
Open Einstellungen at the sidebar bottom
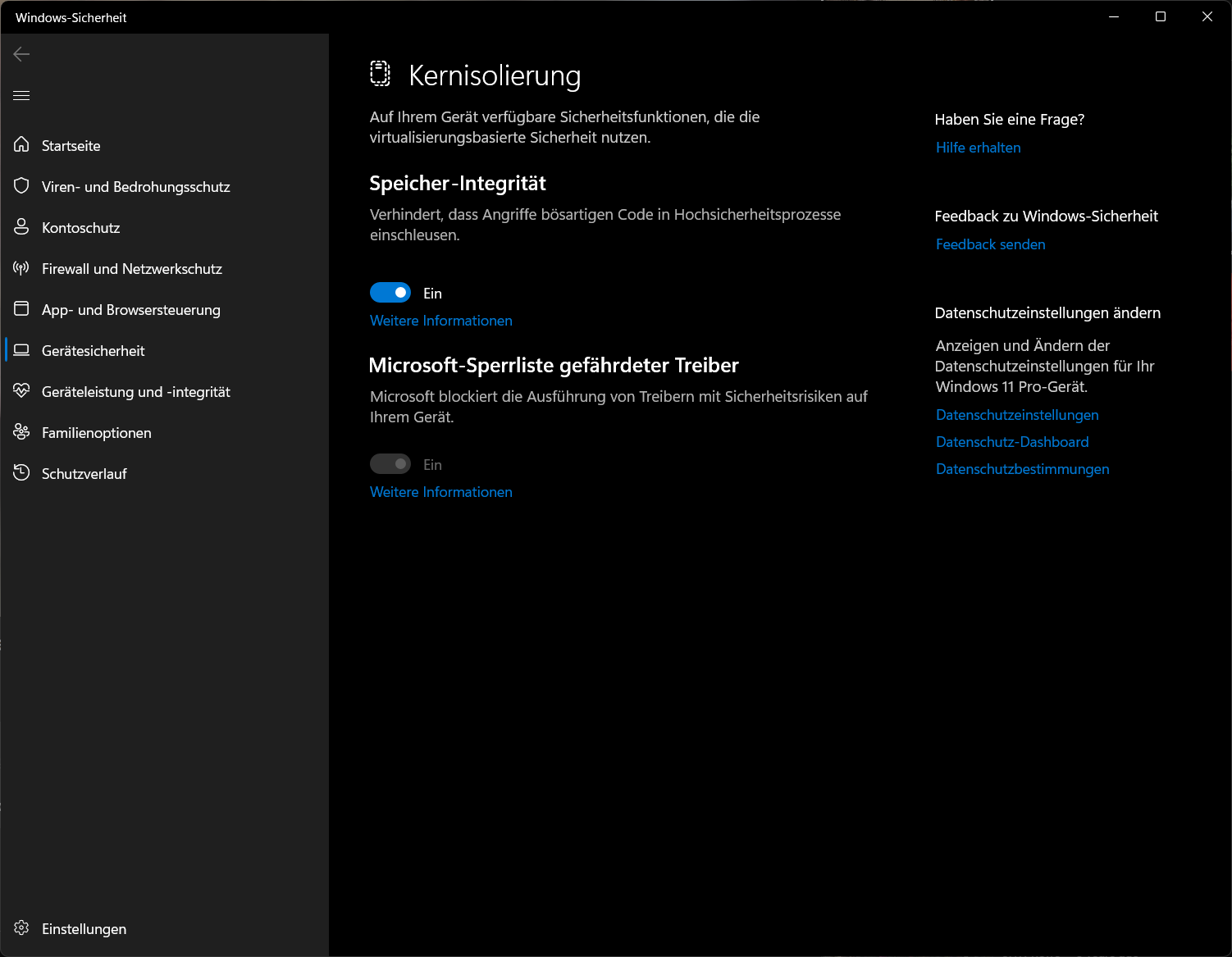coord(164,928)
